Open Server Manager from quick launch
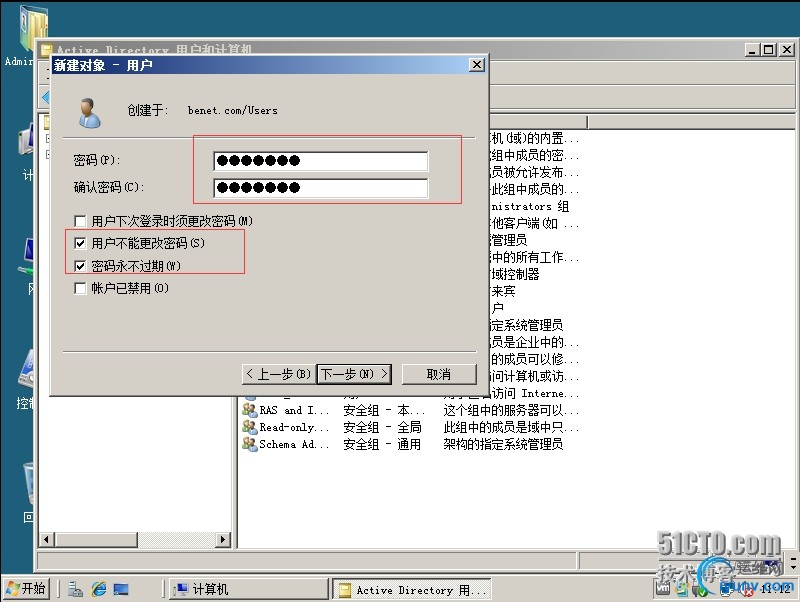This screenshot has width=800, height=602. 75,589
